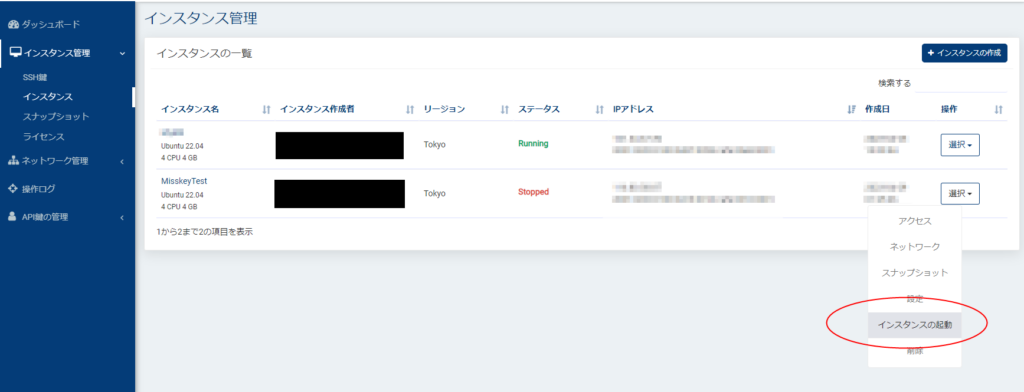
Task: Open 選択 dropdown for MisskeyTest
Action: pos(960,193)
